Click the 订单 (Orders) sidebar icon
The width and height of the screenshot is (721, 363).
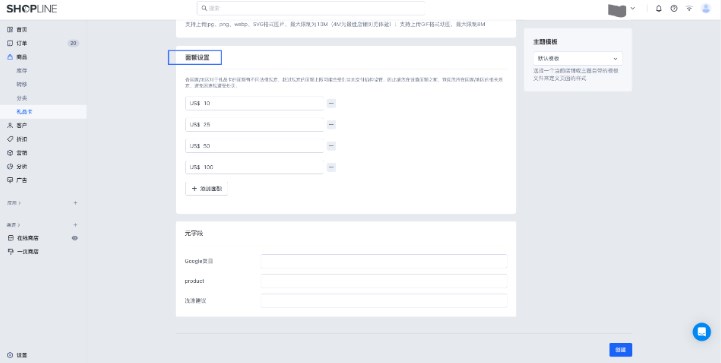(x=10, y=43)
